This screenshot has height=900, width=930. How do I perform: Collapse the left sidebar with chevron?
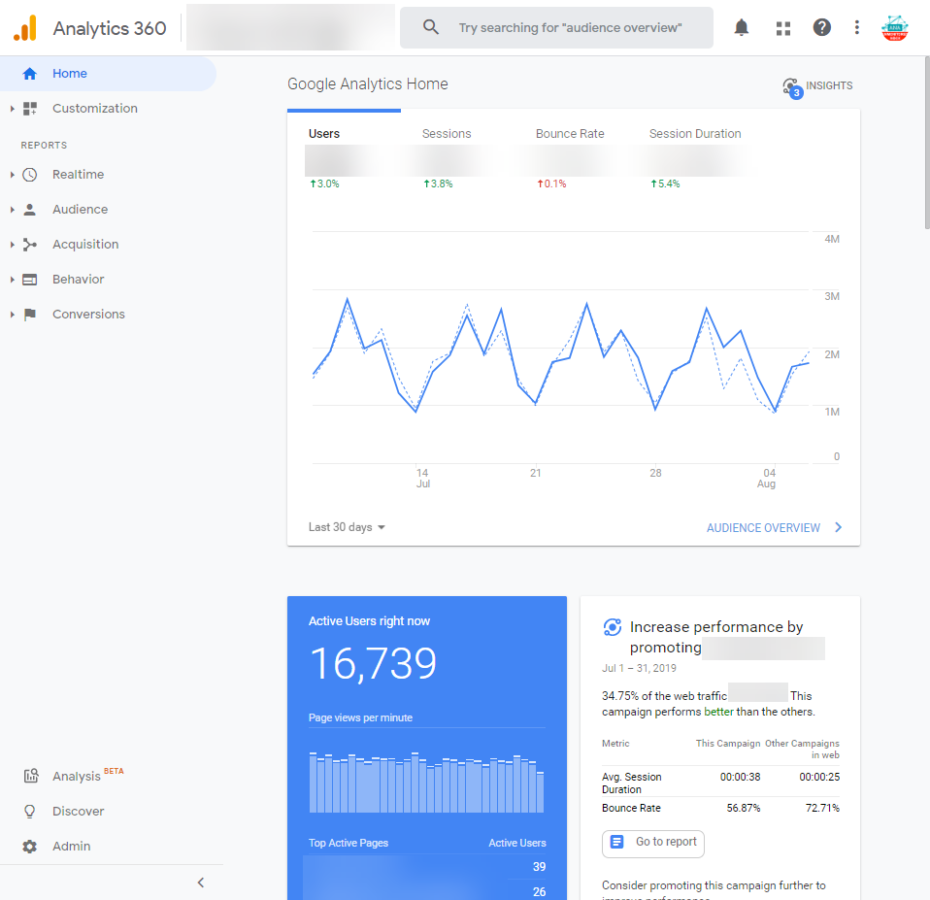pyautogui.click(x=201, y=882)
